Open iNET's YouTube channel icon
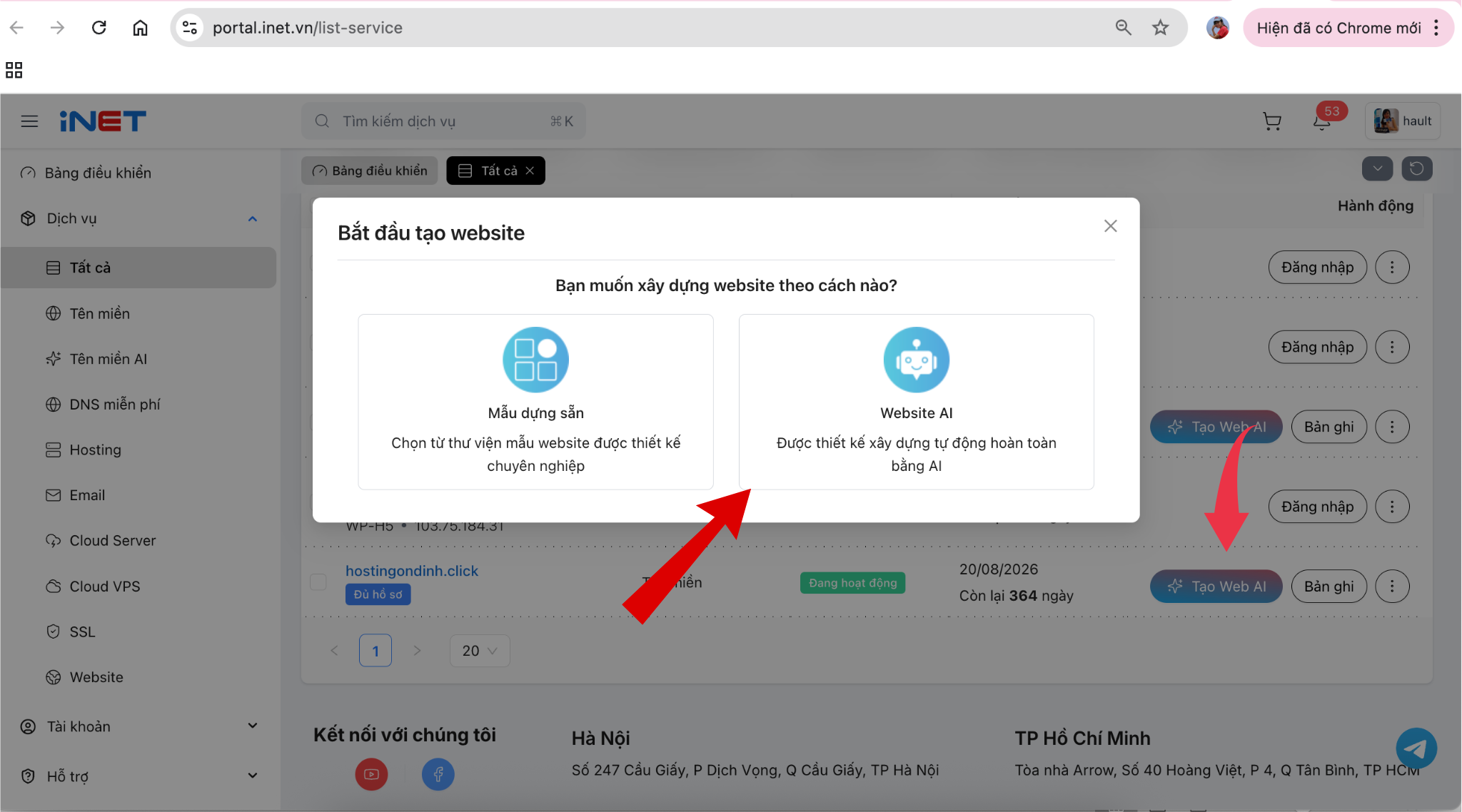The height and width of the screenshot is (812, 1462). (x=371, y=773)
